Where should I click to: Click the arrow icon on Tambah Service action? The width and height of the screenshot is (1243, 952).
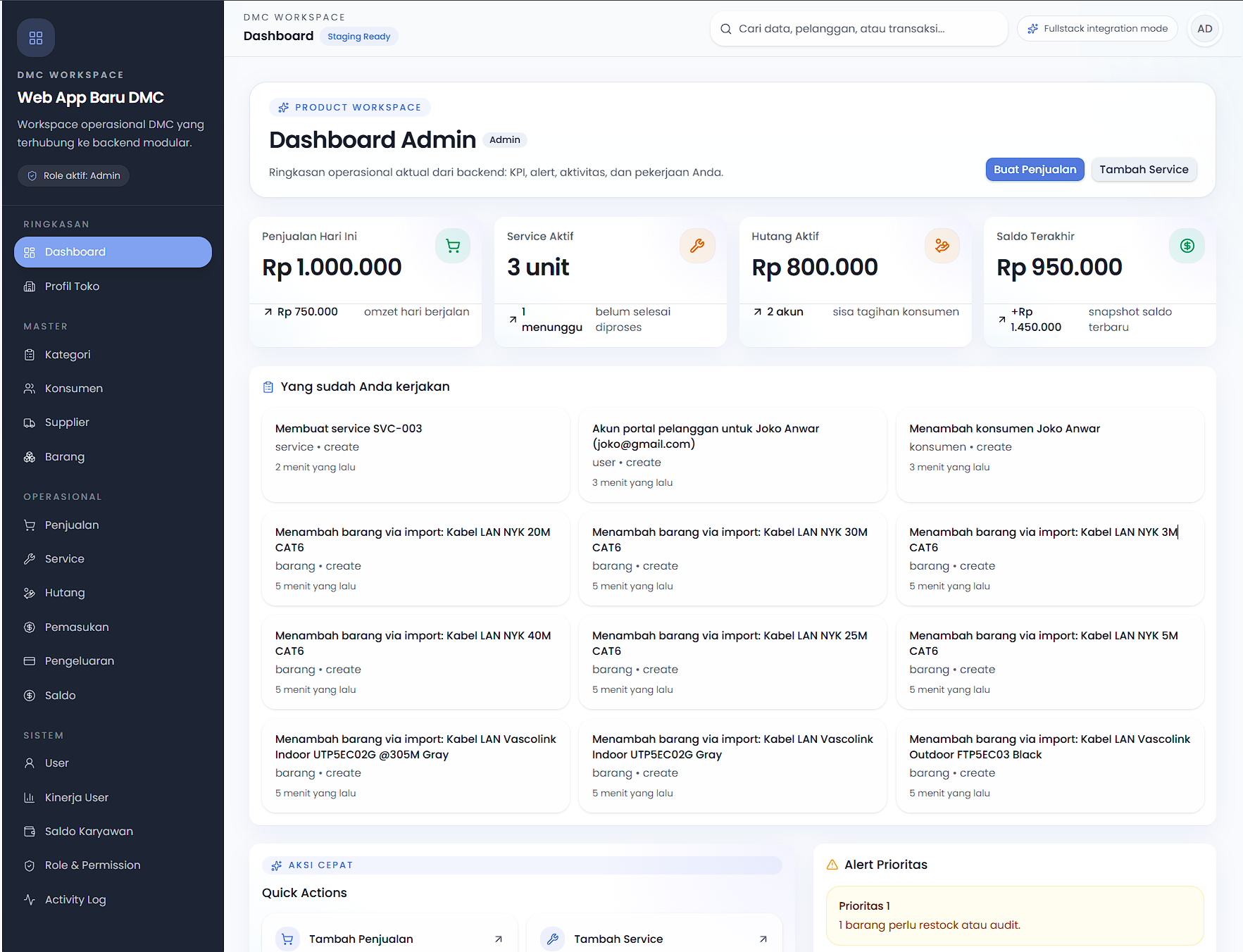(763, 939)
